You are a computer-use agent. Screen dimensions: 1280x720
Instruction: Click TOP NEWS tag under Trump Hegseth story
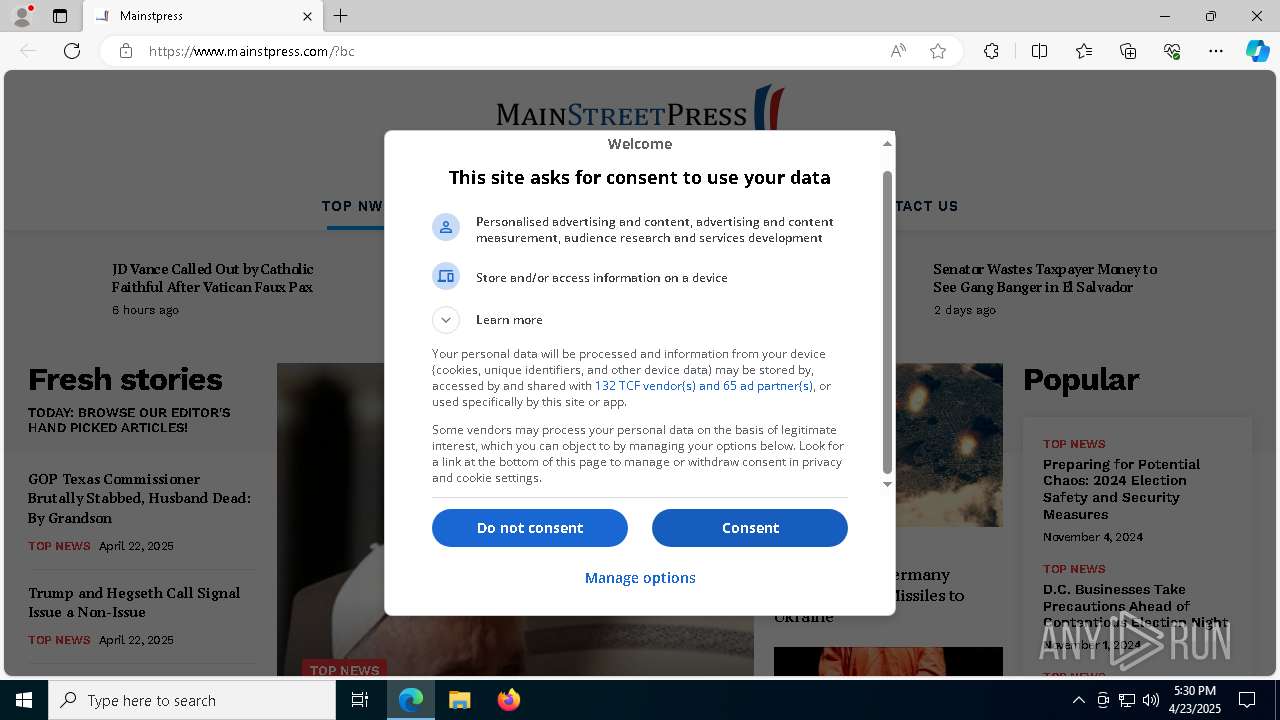pyautogui.click(x=59, y=640)
